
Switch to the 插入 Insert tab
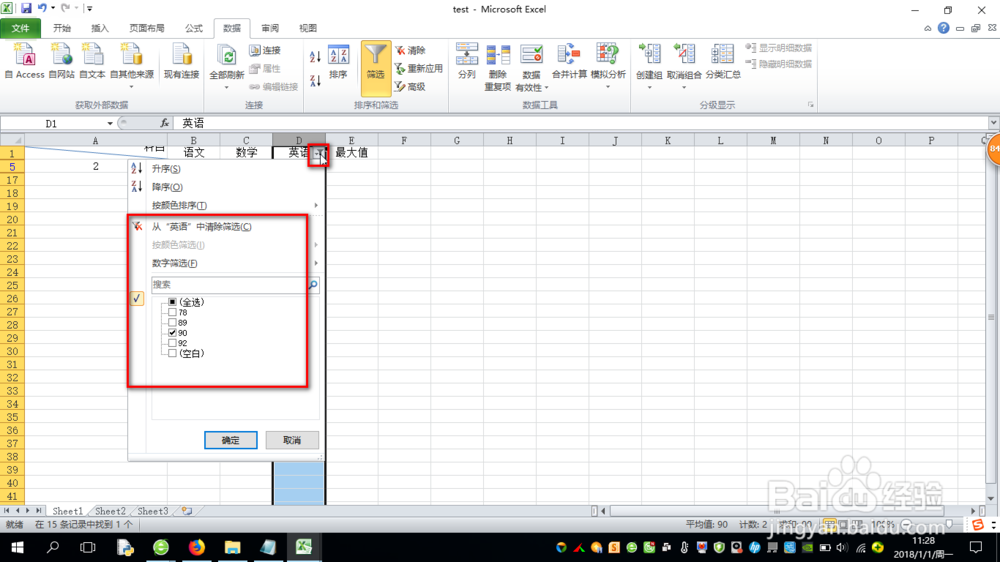point(99,28)
